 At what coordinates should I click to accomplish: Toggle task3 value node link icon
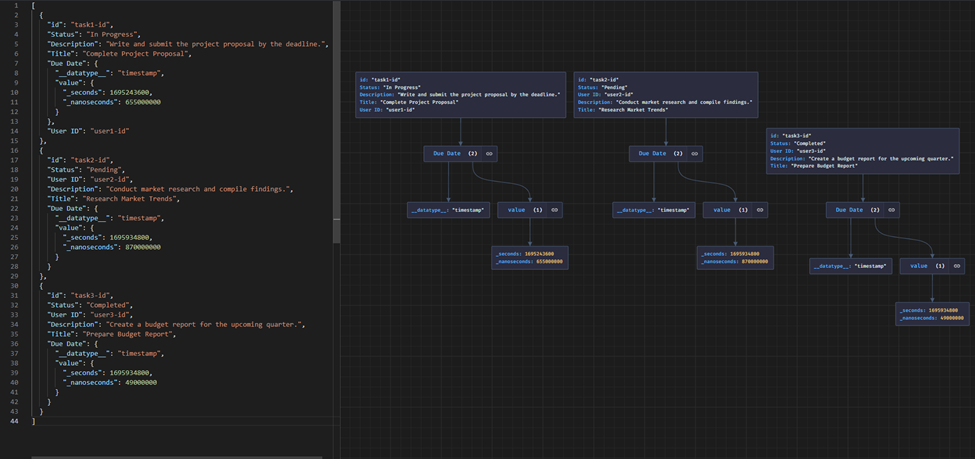pyautogui.click(x=956, y=266)
